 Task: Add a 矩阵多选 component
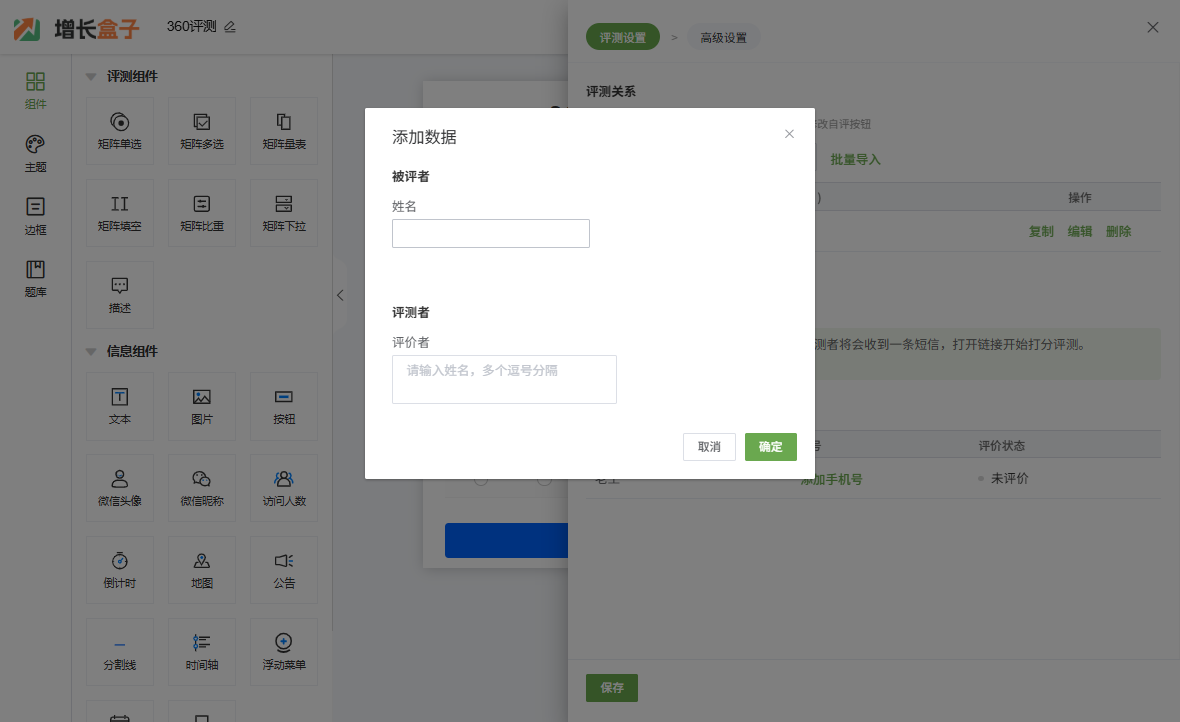(202, 131)
